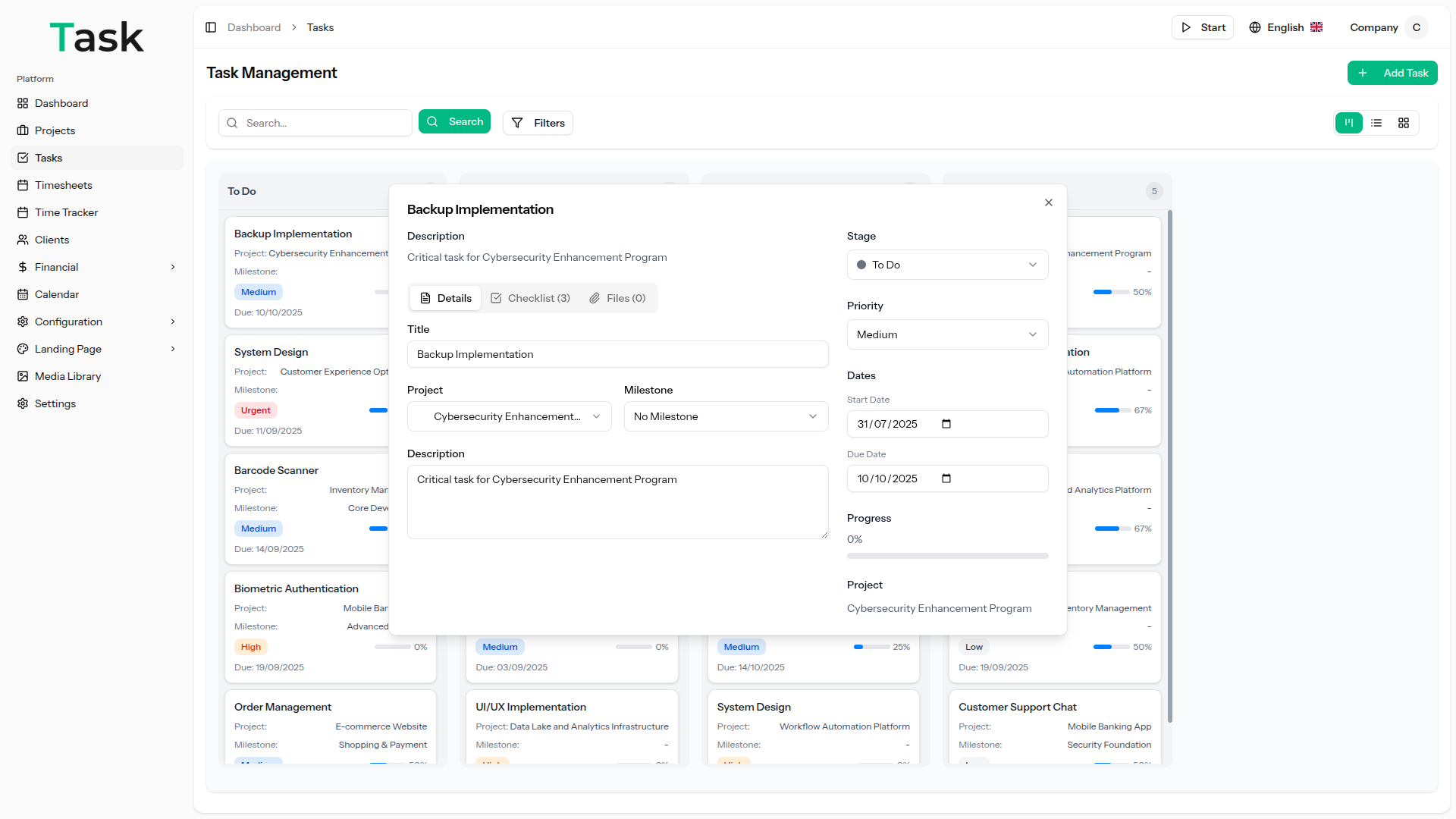
Task: Open the Start Date calendar picker
Action: pyautogui.click(x=946, y=424)
